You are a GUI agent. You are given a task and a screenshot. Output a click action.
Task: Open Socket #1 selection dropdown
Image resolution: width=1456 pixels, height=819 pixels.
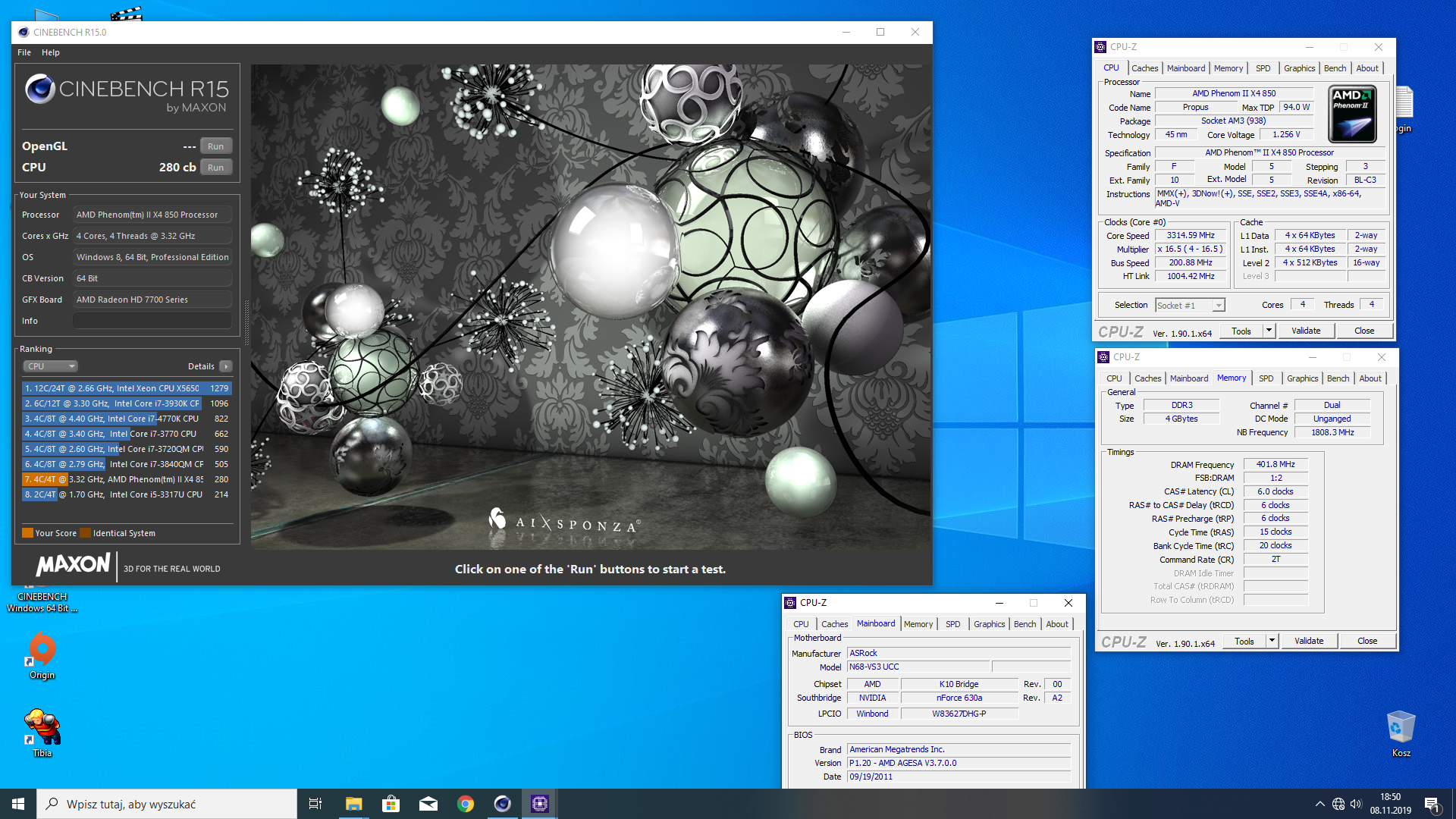coord(1190,306)
